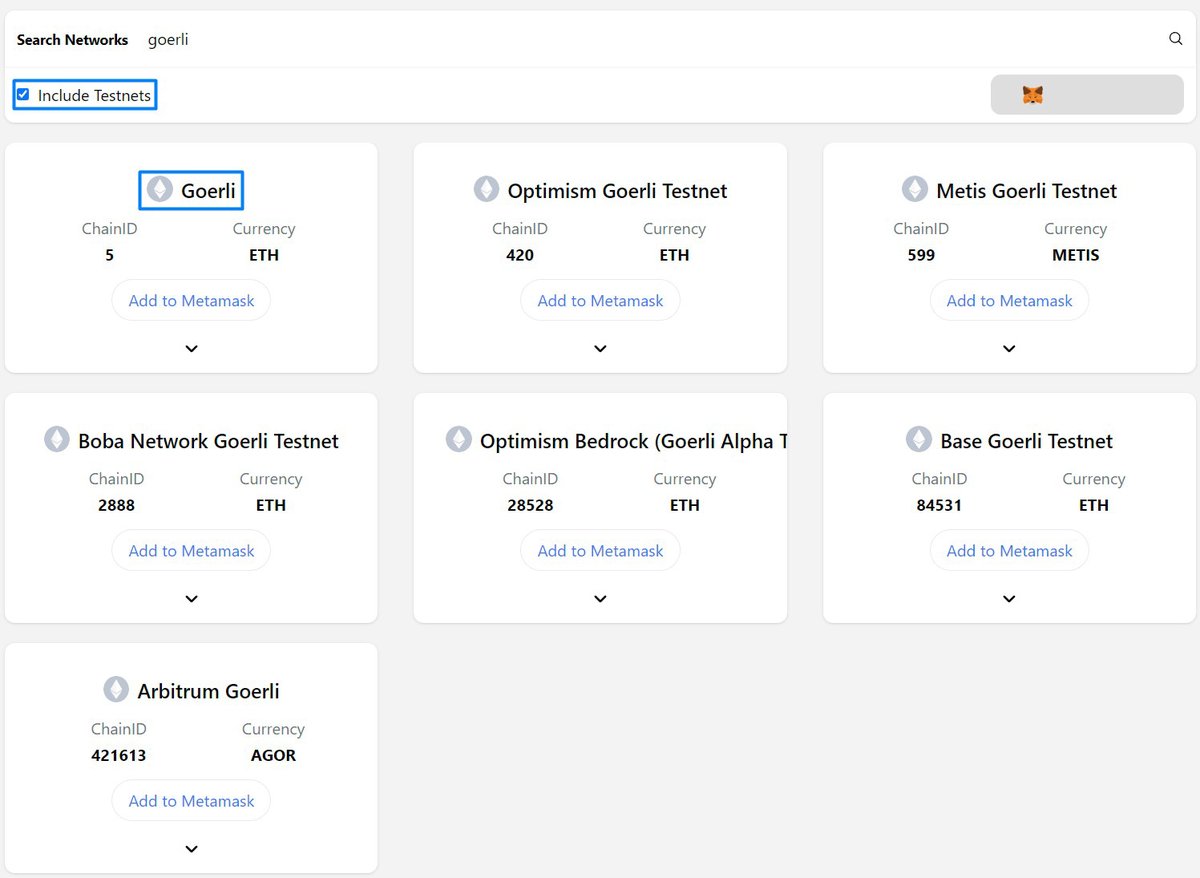Screen dimensions: 1200x878
Task: Click the ChainID value 28528
Action: point(530,505)
